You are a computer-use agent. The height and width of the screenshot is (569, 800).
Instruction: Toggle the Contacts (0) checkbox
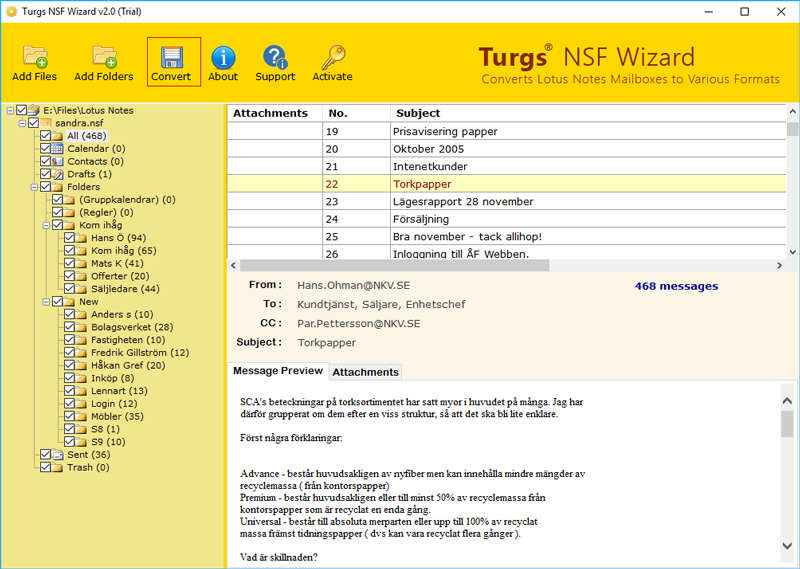(45, 161)
